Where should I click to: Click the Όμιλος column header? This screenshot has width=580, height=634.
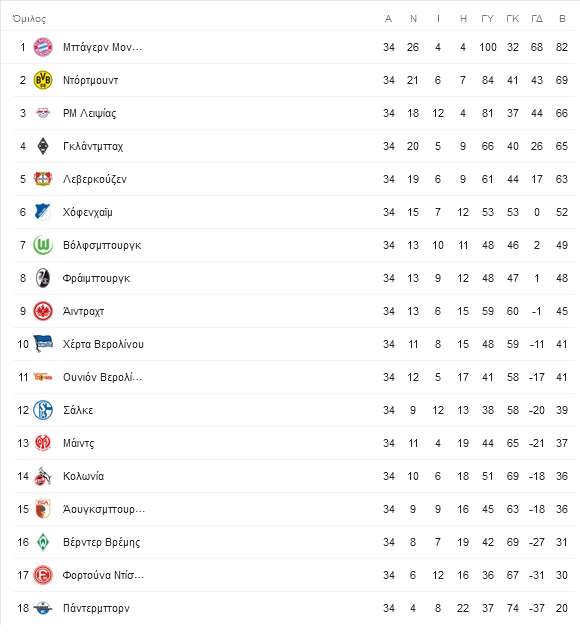tap(29, 19)
